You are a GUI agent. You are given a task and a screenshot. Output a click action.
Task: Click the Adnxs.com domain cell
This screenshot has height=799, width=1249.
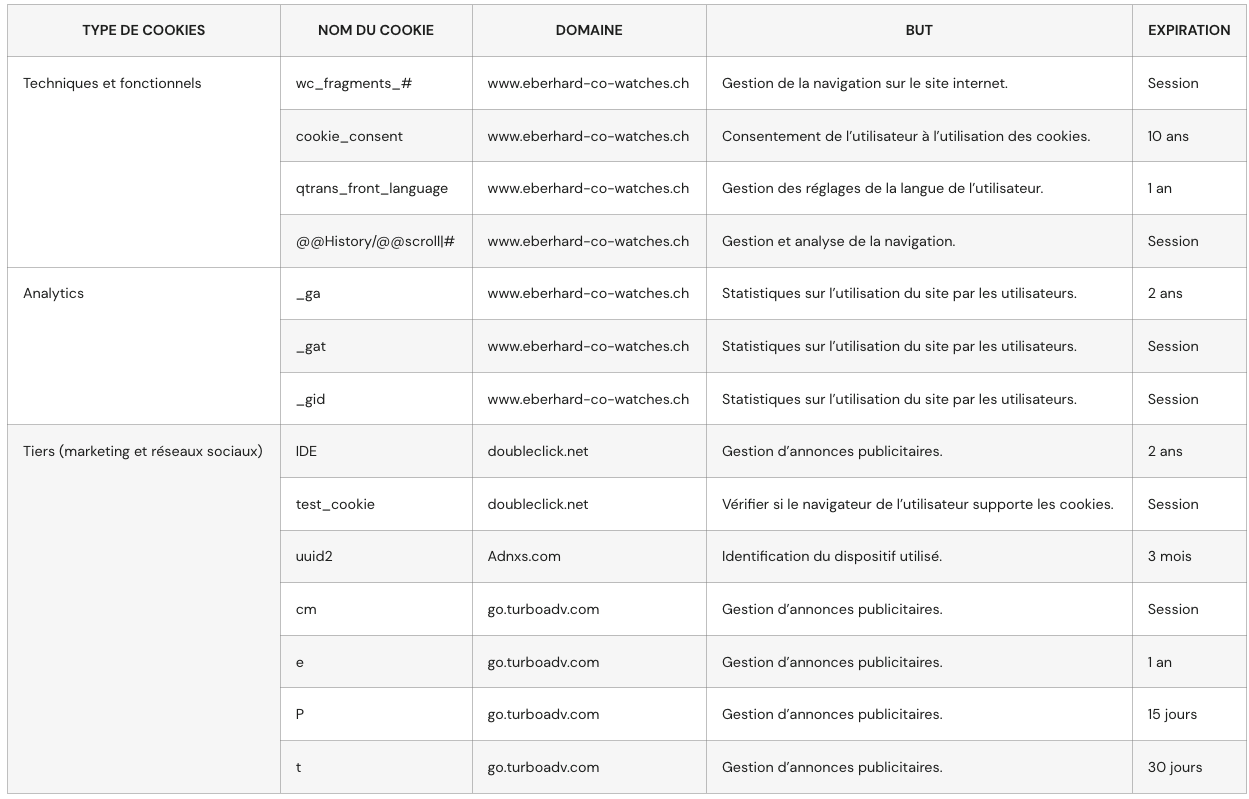(x=524, y=556)
